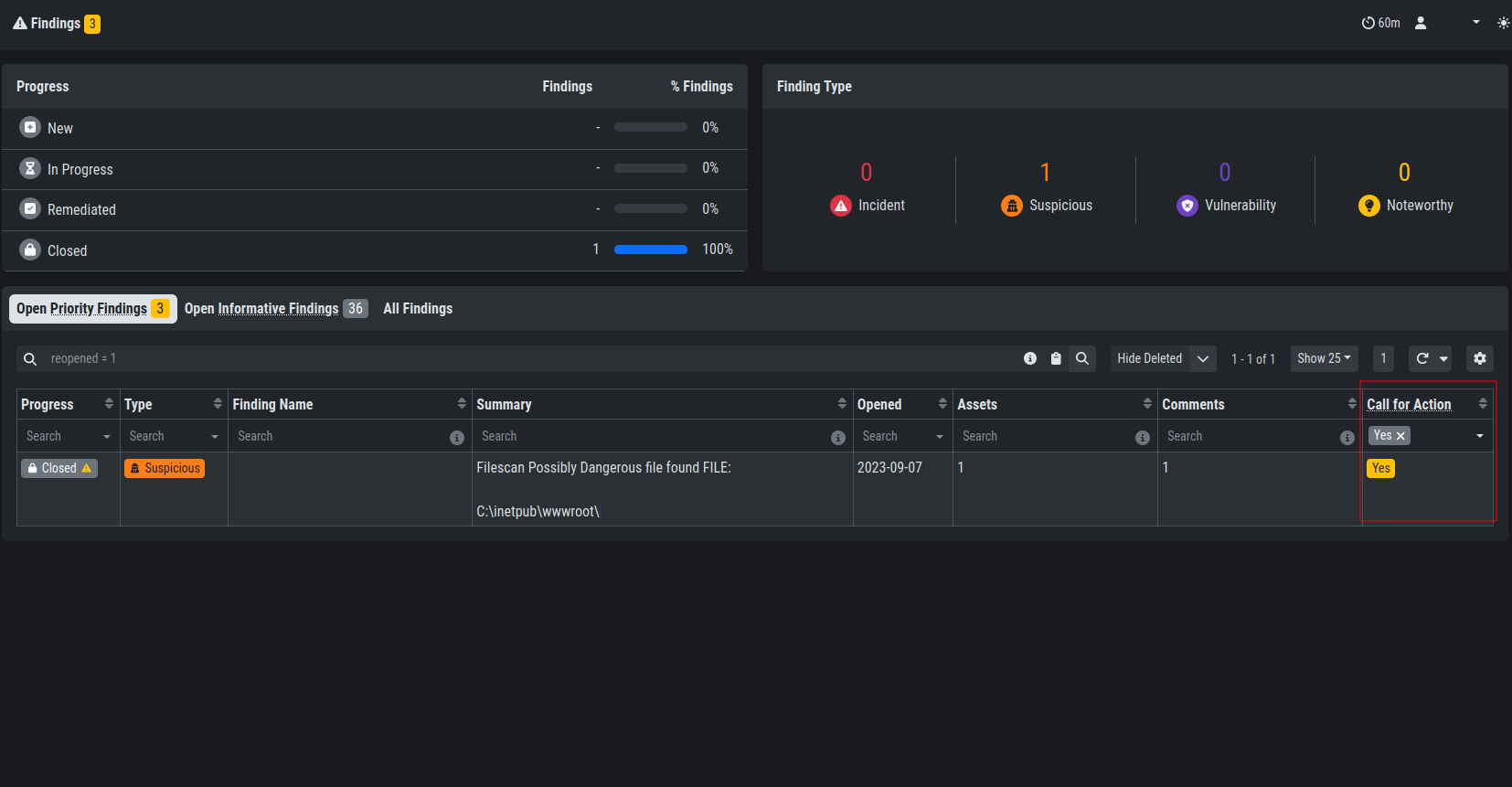Sort by Opened column arrows
The height and width of the screenshot is (787, 1512).
tap(942, 403)
